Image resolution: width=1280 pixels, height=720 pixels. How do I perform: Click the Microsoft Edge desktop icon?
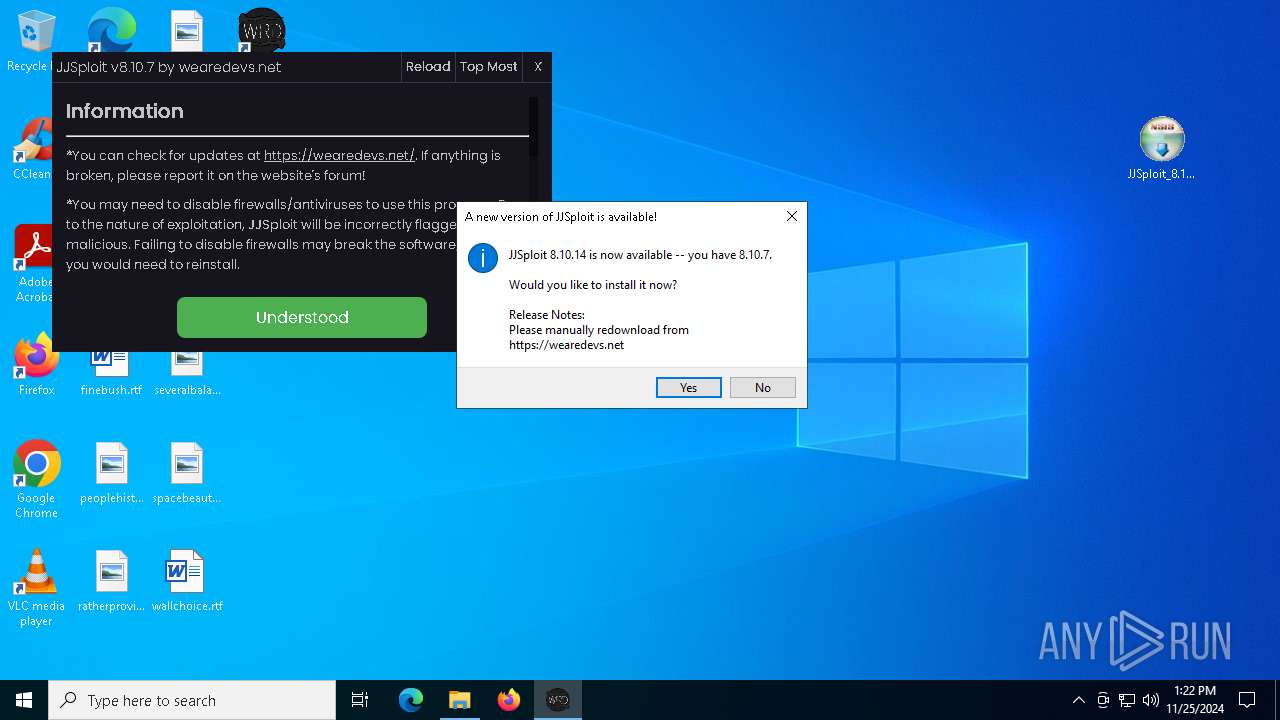coord(111,30)
